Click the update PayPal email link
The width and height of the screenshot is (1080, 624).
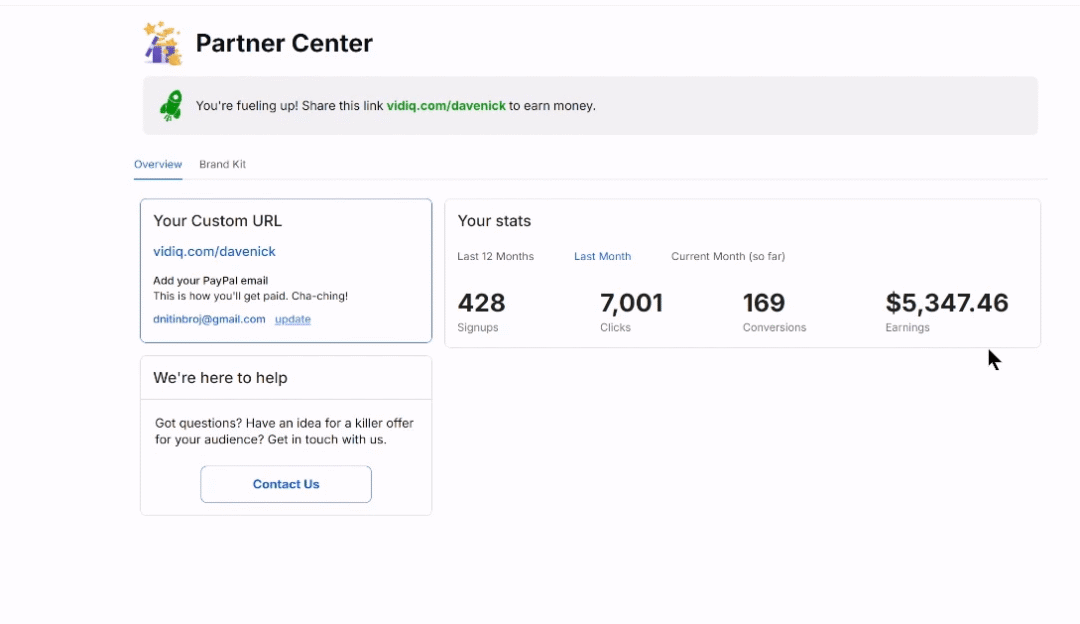[x=293, y=320]
